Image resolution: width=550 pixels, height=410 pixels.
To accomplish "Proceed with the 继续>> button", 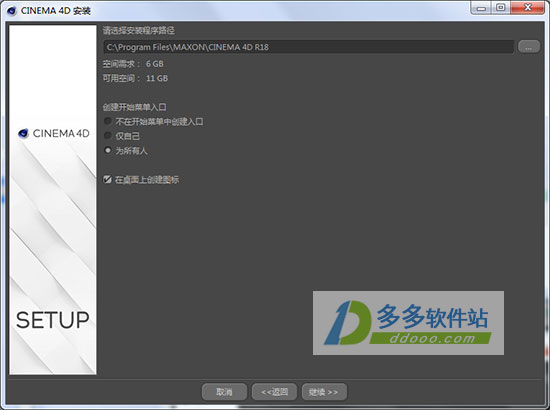I will pyautogui.click(x=324, y=392).
